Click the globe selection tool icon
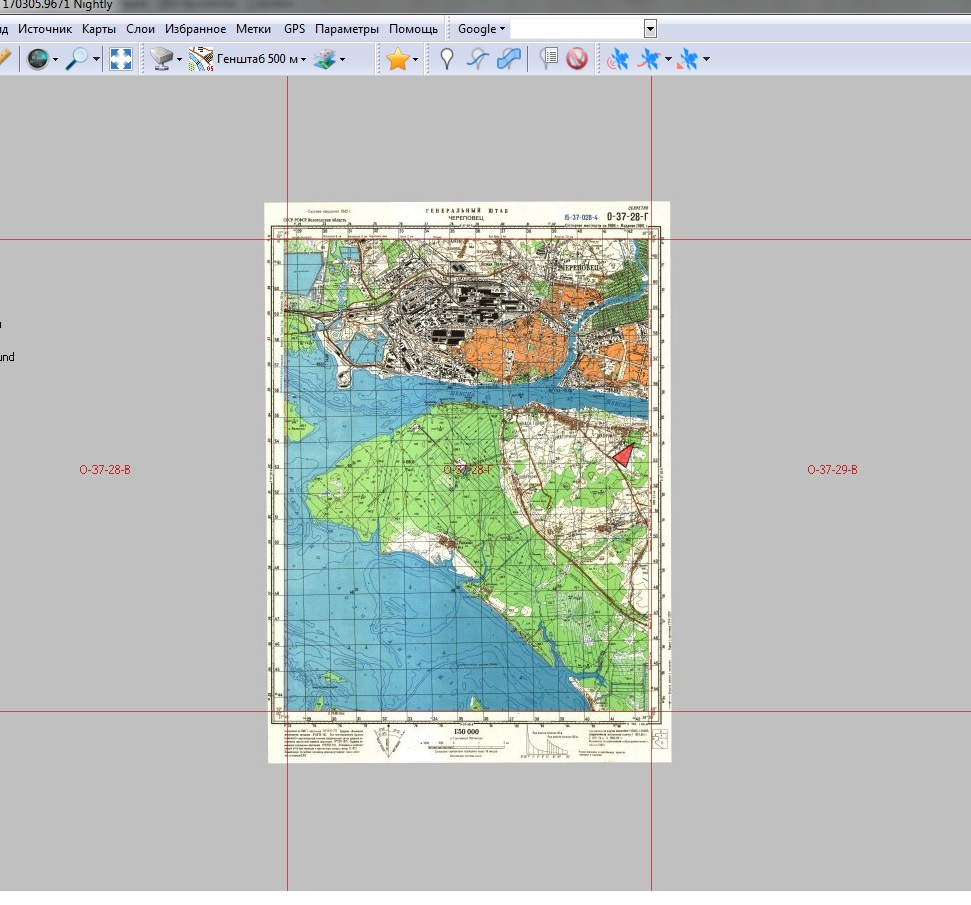Screen dimensions: 971x905 [38, 60]
